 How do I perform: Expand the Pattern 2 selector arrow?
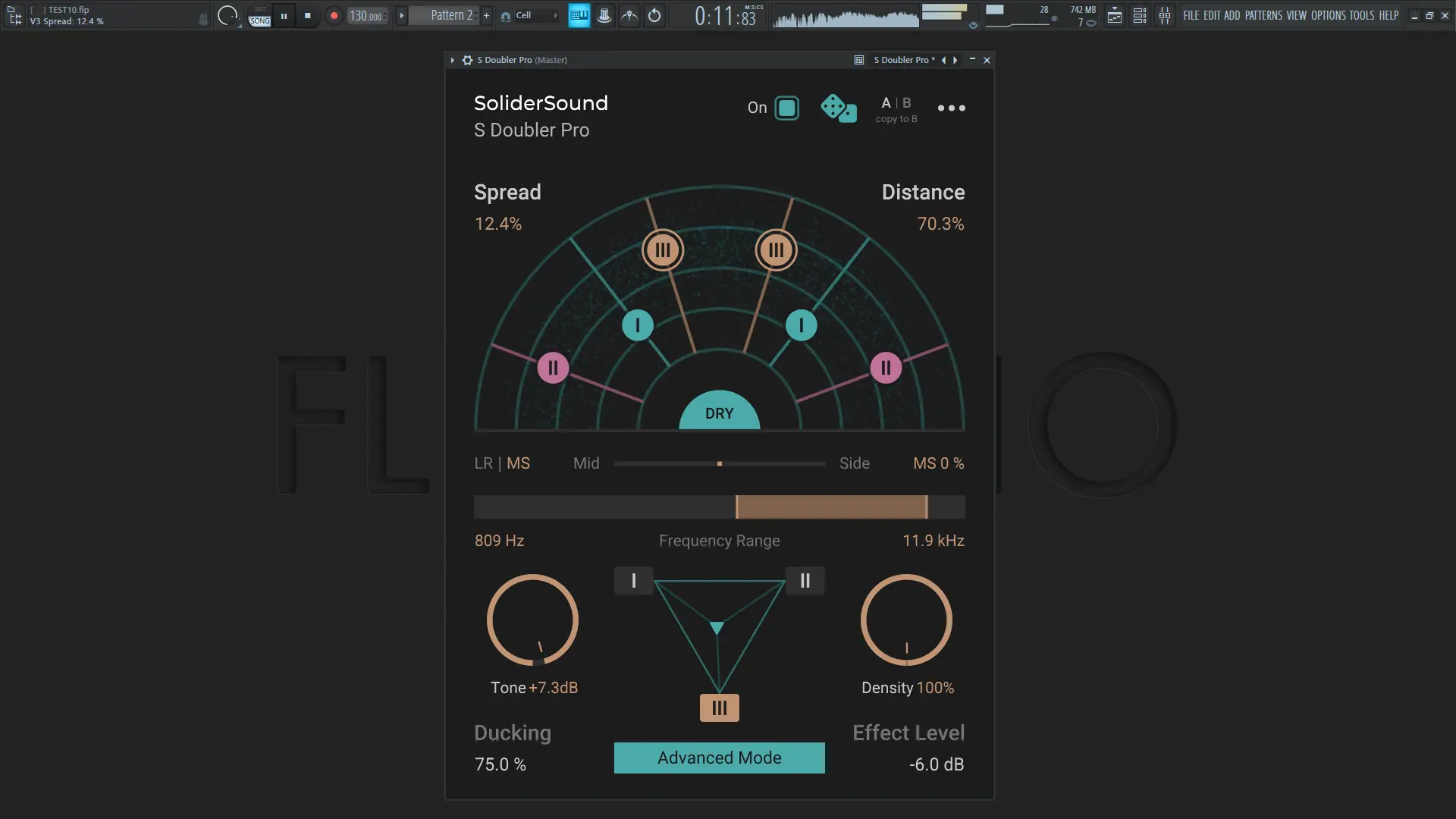point(402,15)
